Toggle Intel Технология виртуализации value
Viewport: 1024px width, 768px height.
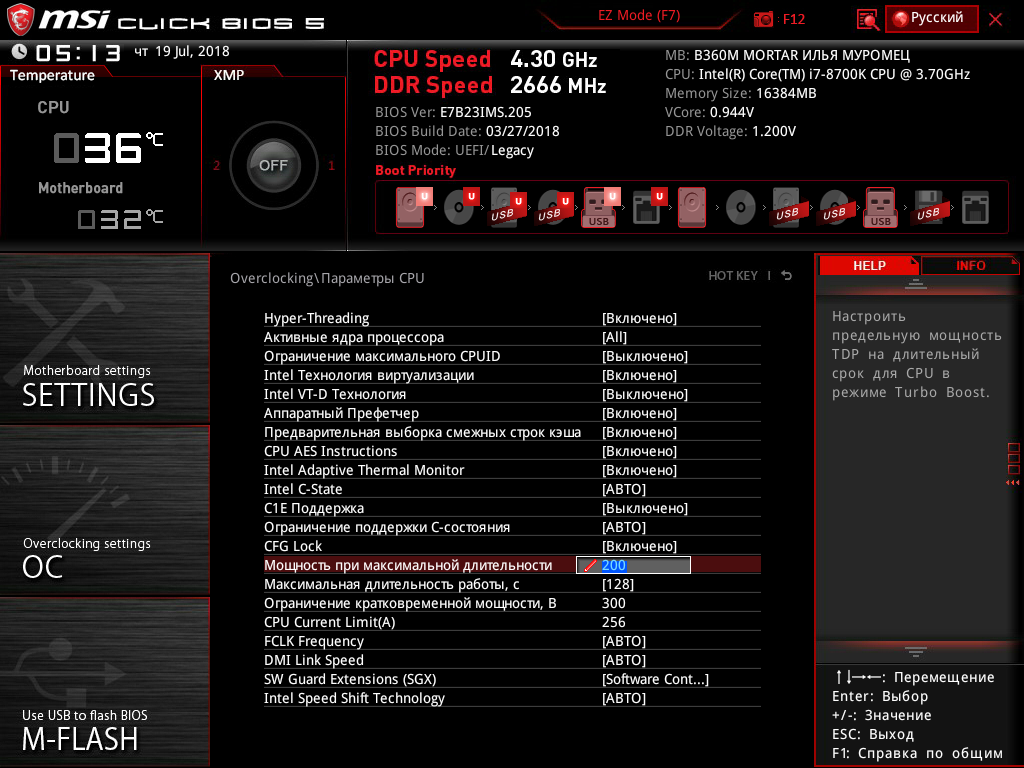512,375
